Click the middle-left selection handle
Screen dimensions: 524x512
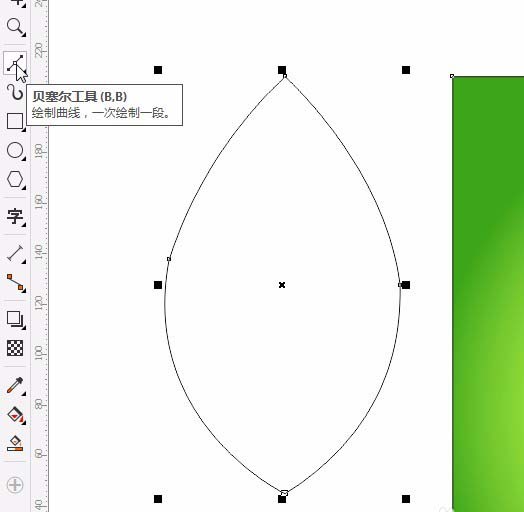(x=158, y=285)
